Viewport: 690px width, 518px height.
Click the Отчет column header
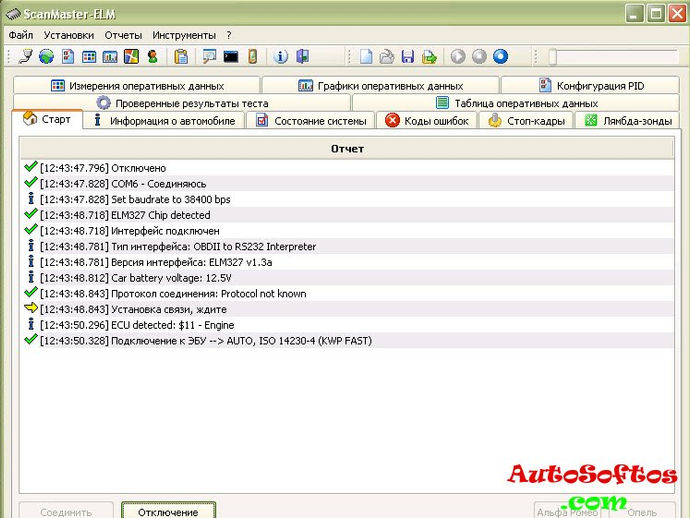pos(347,149)
